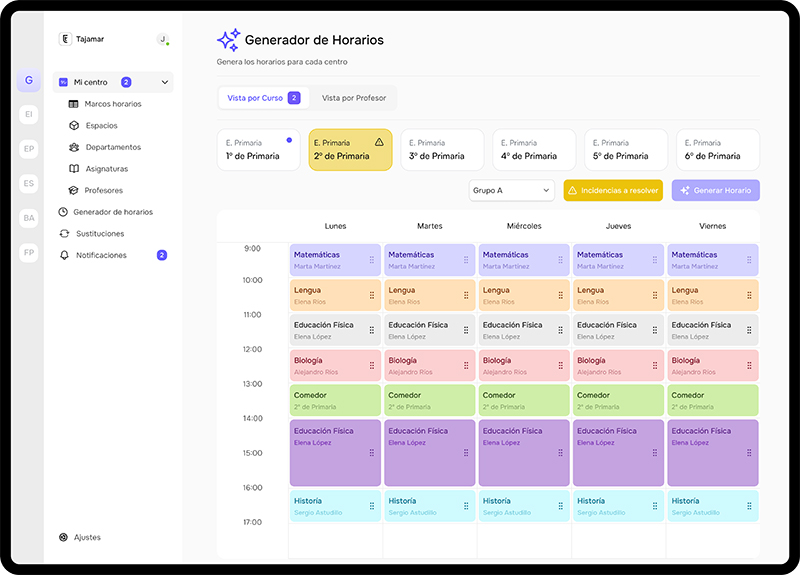Image resolution: width=800 pixels, height=575 pixels.
Task: Select the EP center in left rail
Action: 29,149
